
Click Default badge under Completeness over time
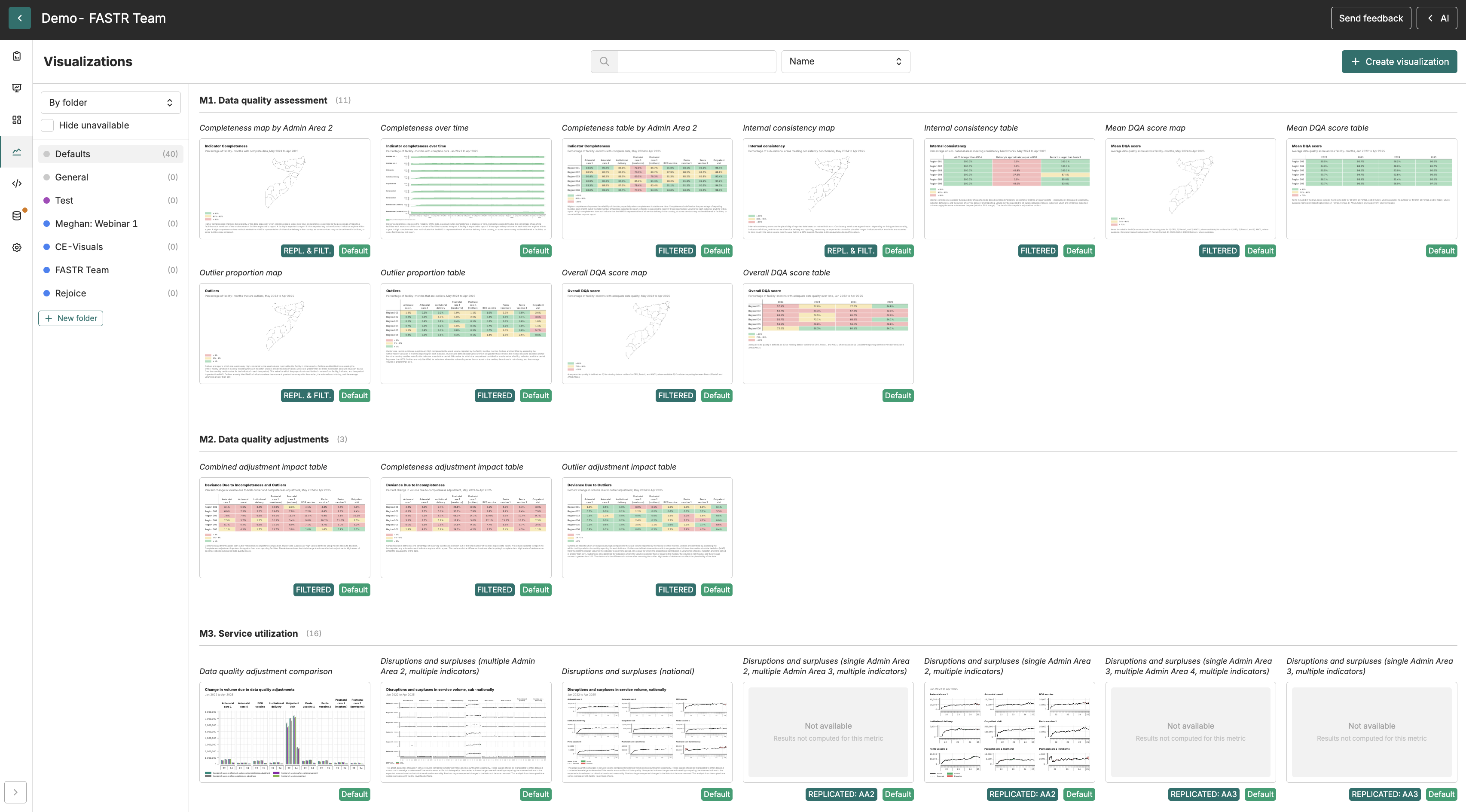(535, 251)
